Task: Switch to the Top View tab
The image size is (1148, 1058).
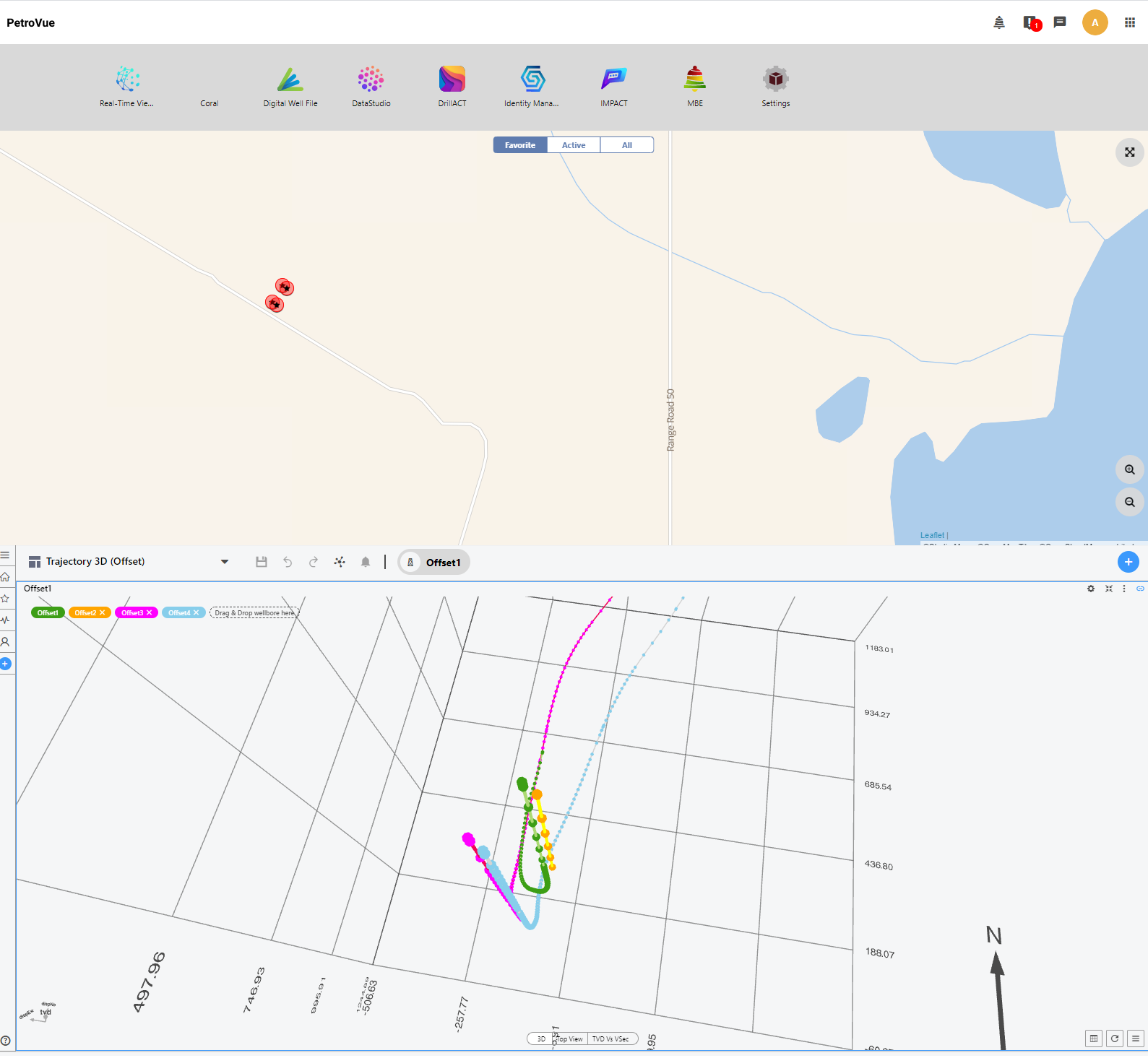Action: (x=571, y=1039)
